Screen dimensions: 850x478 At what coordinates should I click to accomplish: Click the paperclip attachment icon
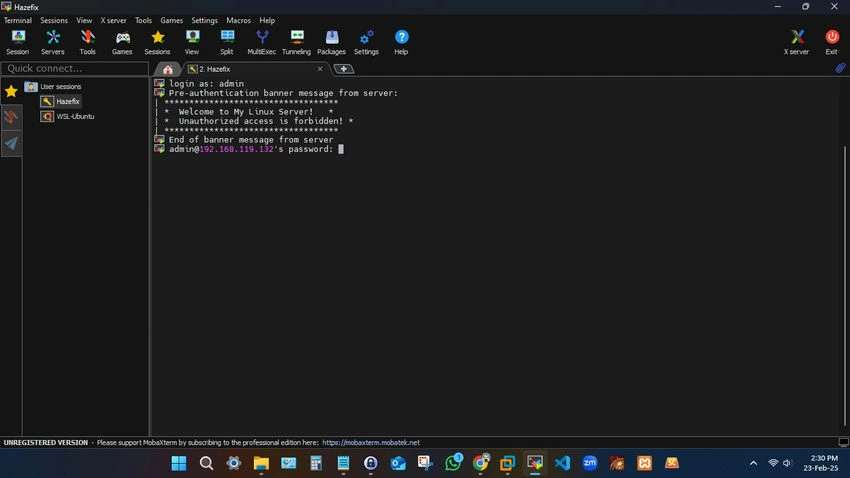pyautogui.click(x=840, y=68)
